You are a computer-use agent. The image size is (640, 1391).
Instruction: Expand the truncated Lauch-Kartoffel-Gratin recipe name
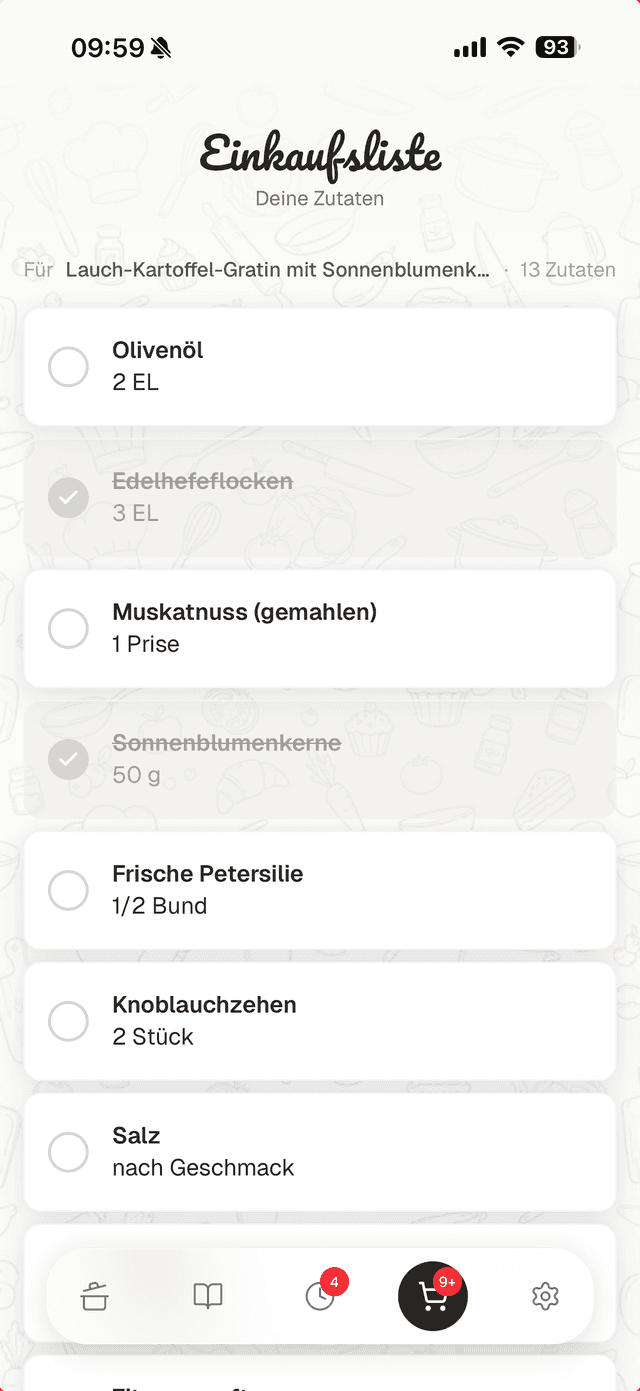point(276,269)
